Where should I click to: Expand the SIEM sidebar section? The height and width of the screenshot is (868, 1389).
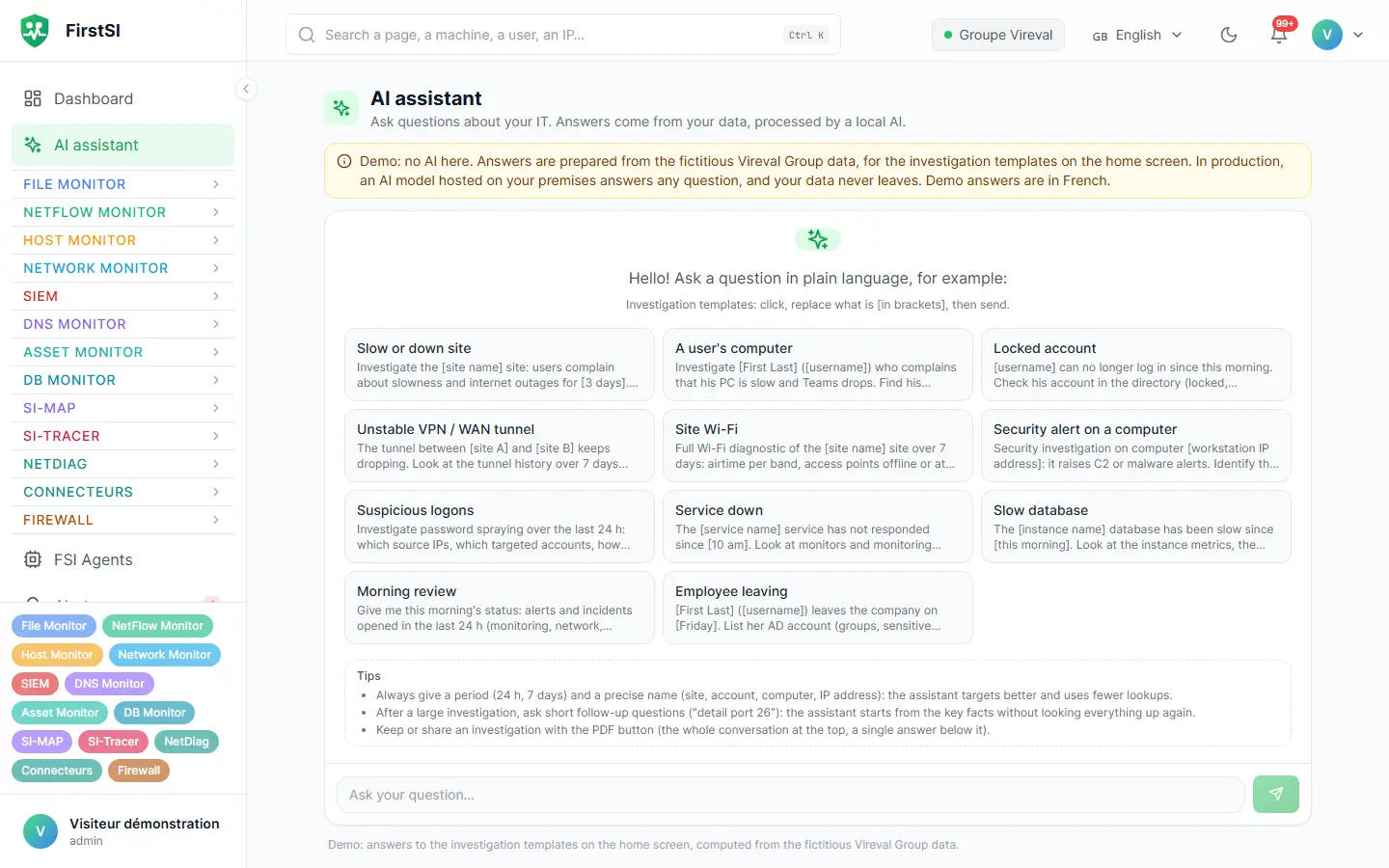123,296
